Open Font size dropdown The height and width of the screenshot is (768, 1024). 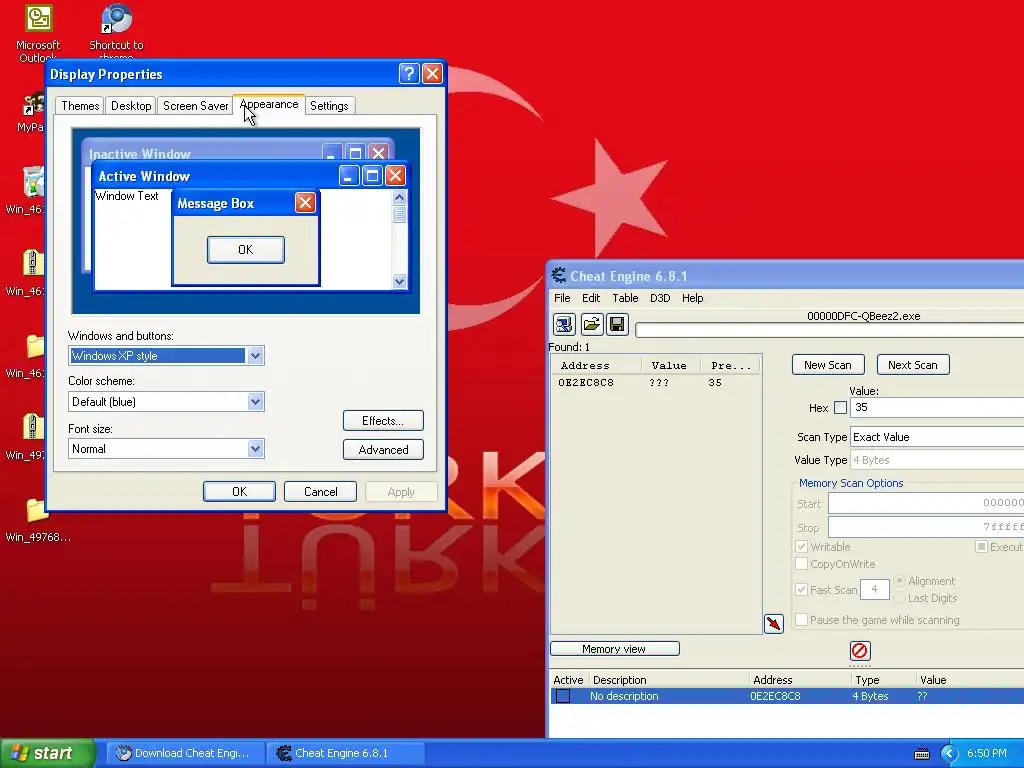(255, 449)
